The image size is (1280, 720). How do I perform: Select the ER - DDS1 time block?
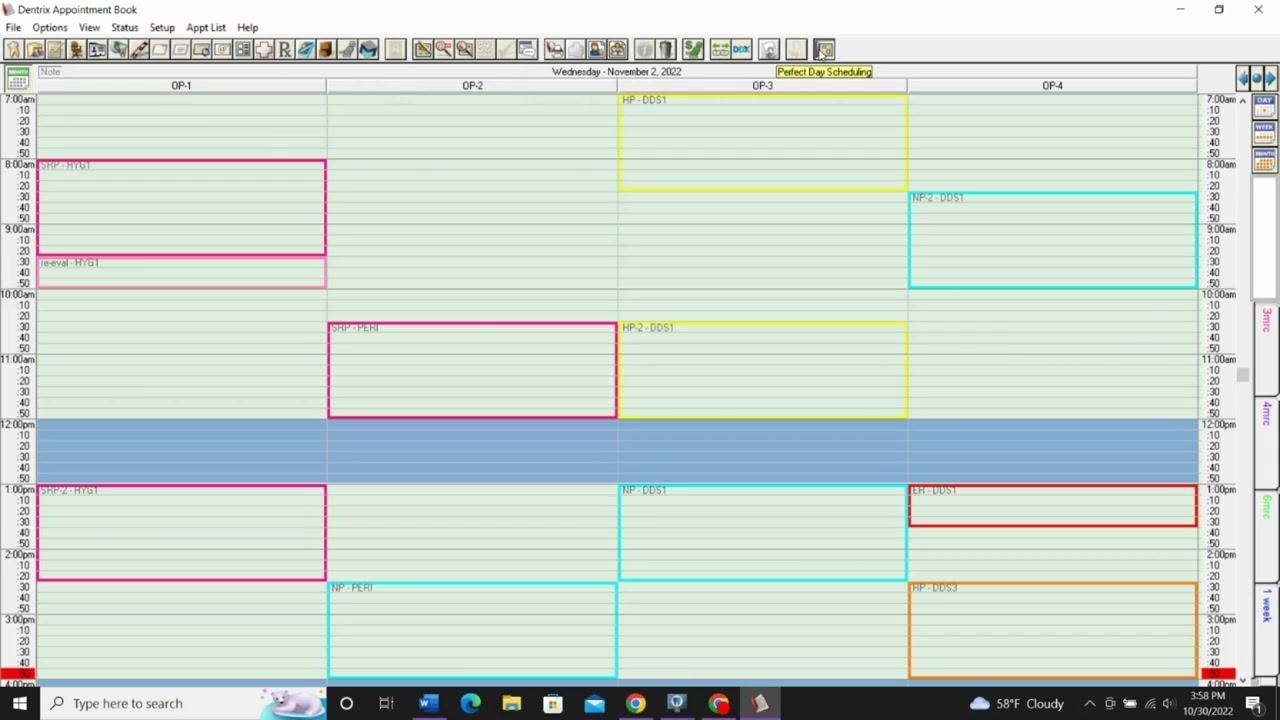point(1053,506)
